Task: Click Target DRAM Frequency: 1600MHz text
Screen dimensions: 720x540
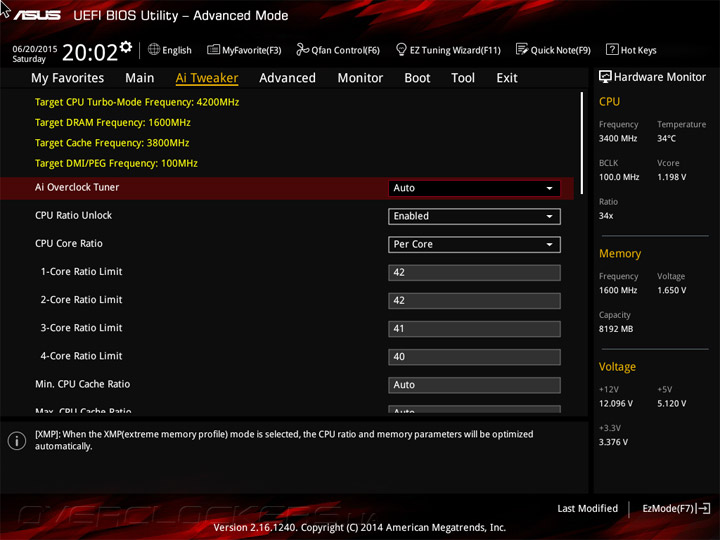Action: tap(112, 123)
